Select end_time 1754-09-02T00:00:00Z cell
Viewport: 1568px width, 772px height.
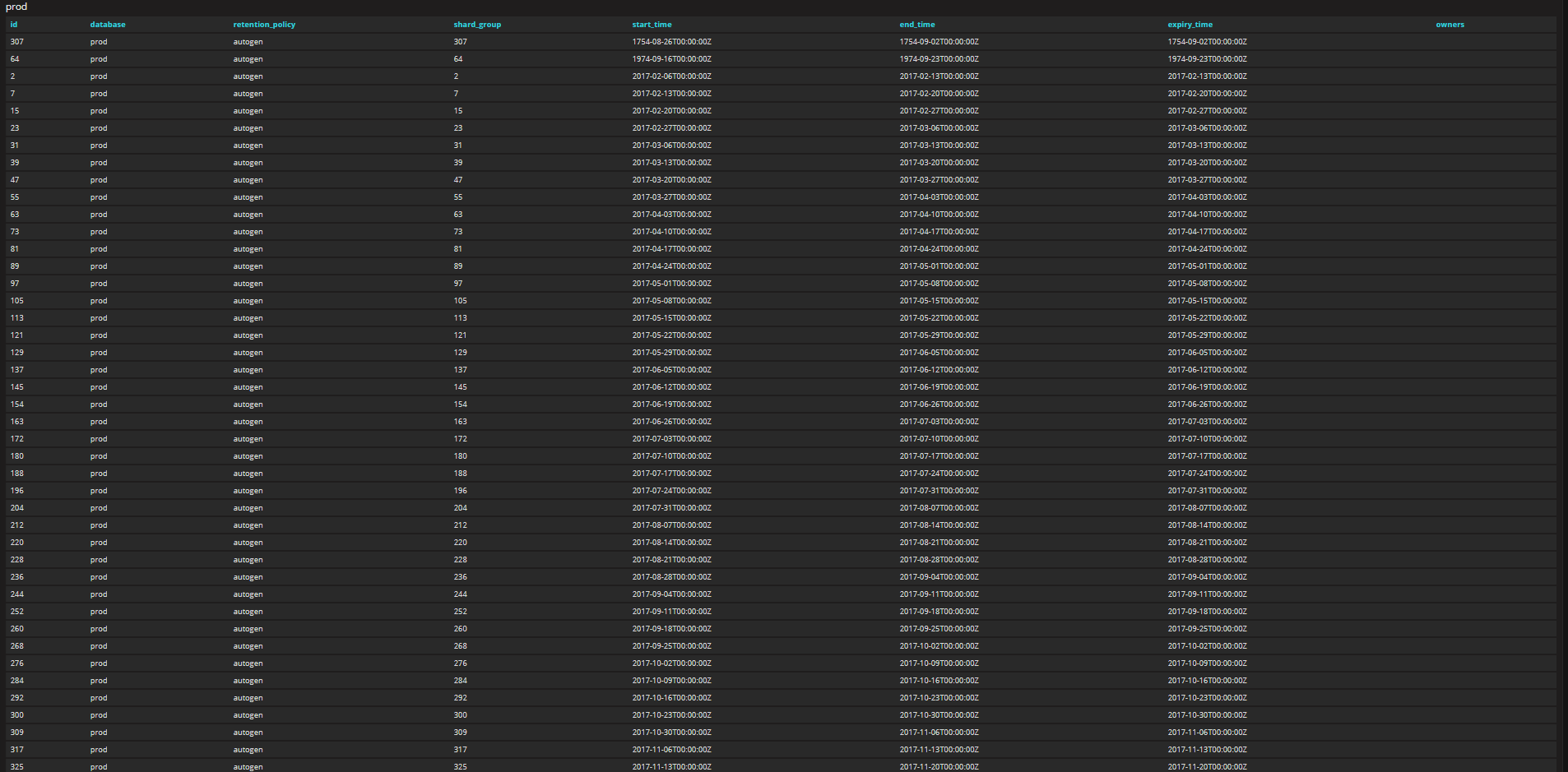(939, 42)
